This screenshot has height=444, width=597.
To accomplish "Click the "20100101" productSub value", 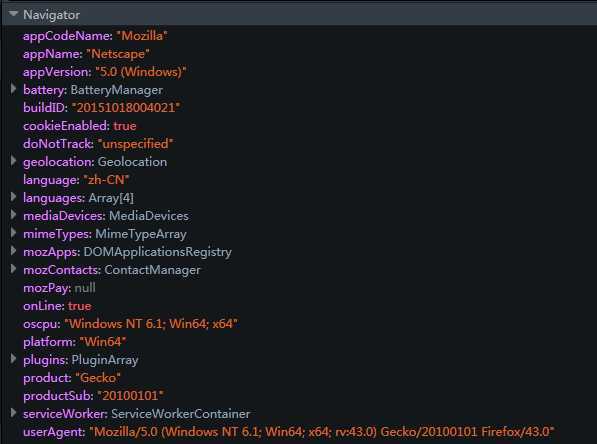I will [131, 396].
